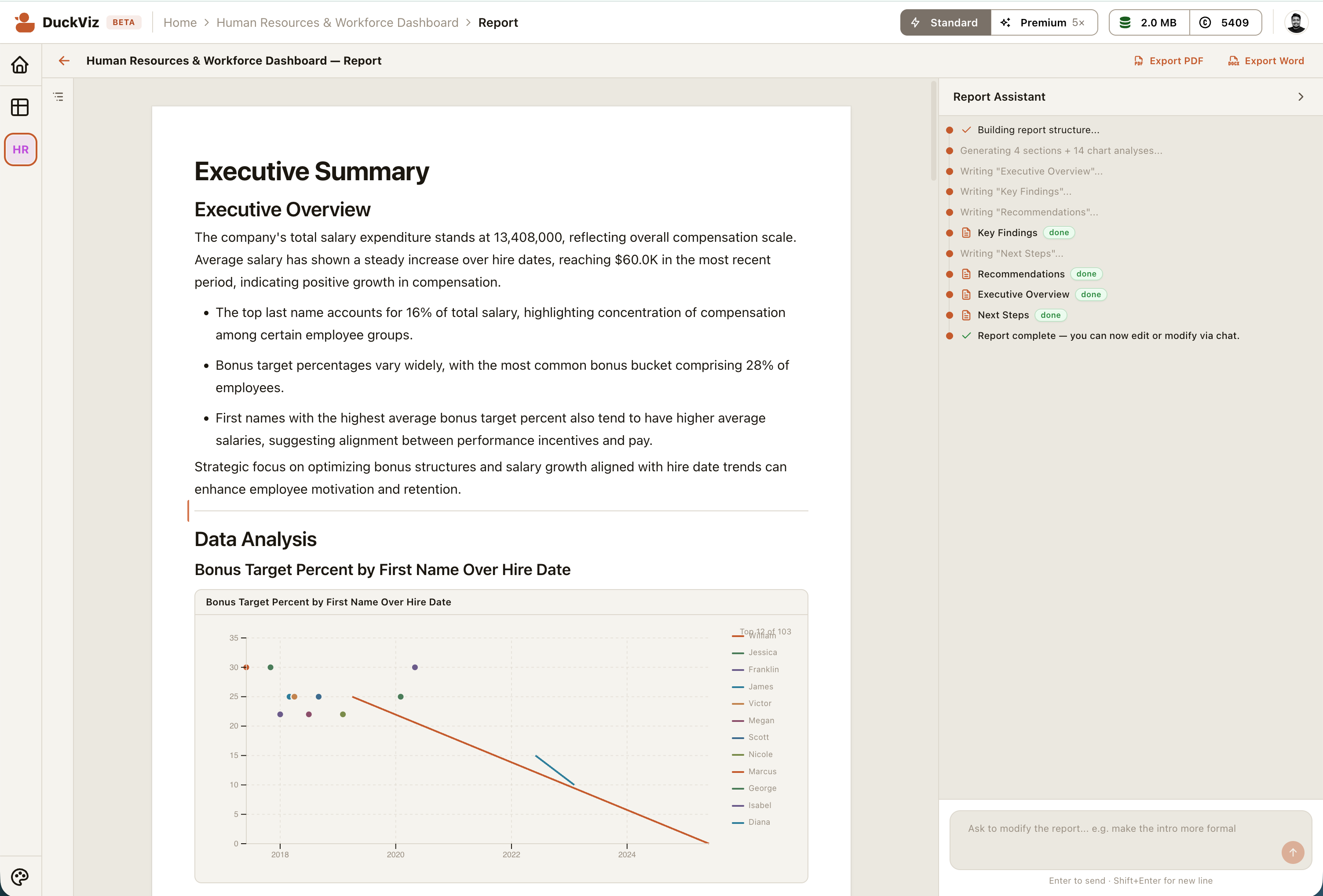Click the "Generating 4 sections + 14 chart analyses..." step
Image resolution: width=1323 pixels, height=896 pixels.
(1061, 151)
